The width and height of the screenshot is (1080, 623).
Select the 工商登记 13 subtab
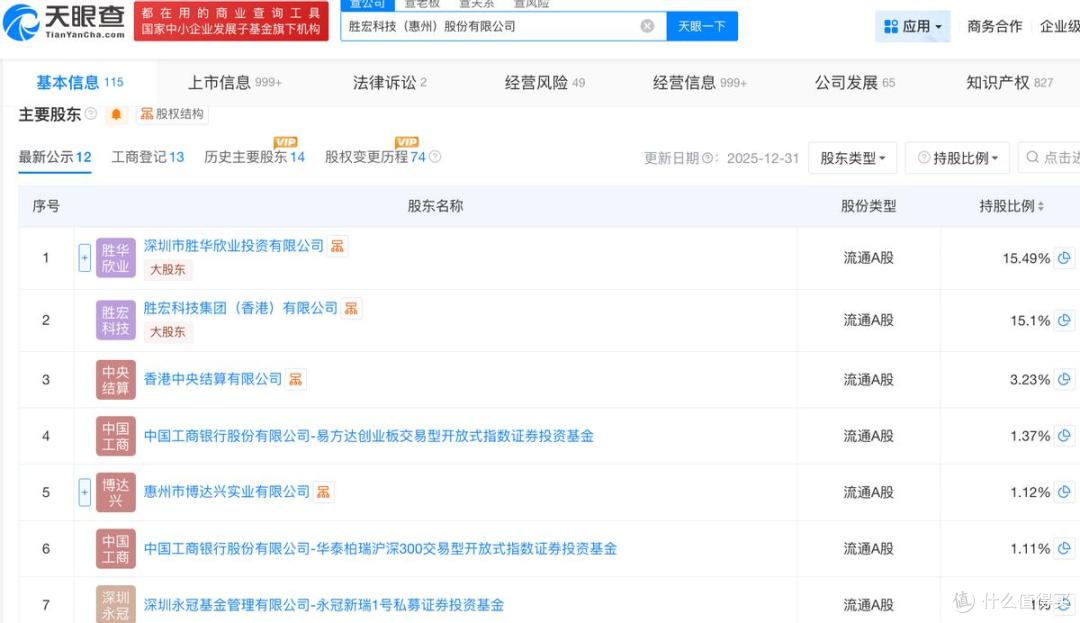[148, 157]
